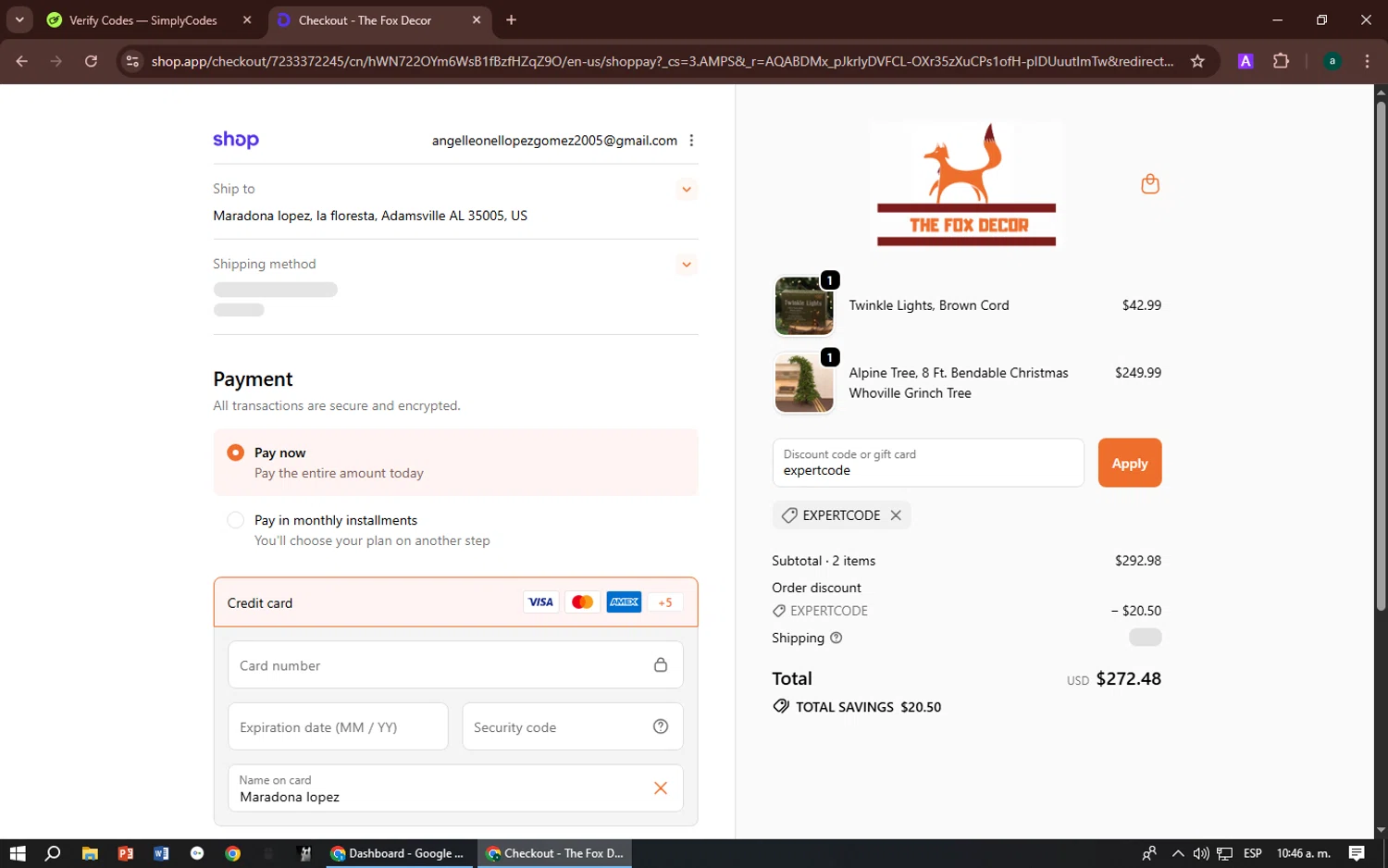Click The Fox Decor store logo

(966, 185)
